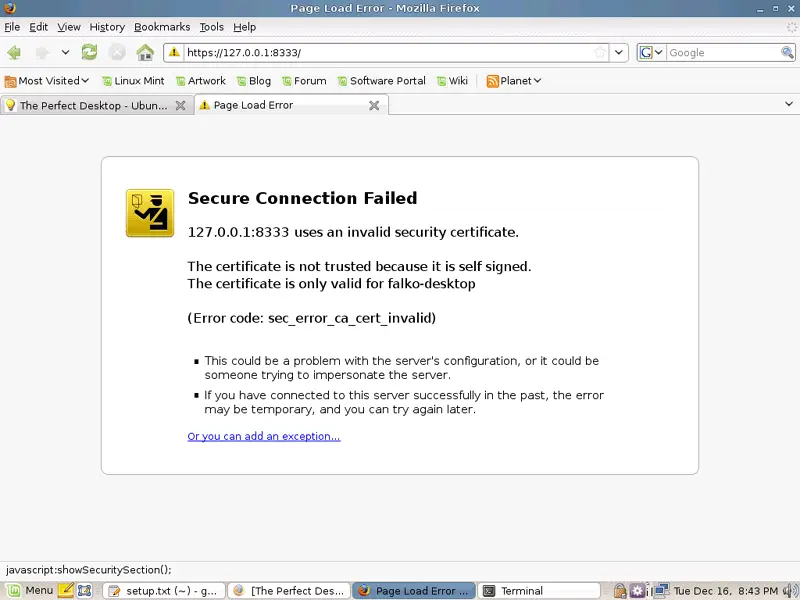Click the warning triangle in the address bar

174,52
